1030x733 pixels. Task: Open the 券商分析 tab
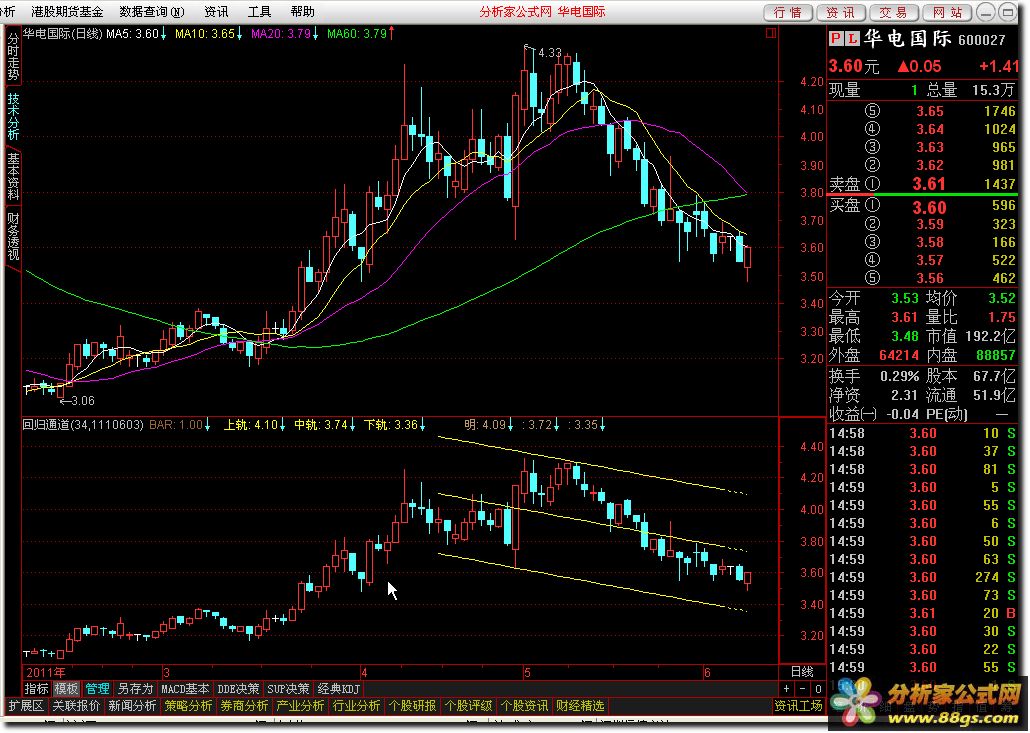[244, 706]
